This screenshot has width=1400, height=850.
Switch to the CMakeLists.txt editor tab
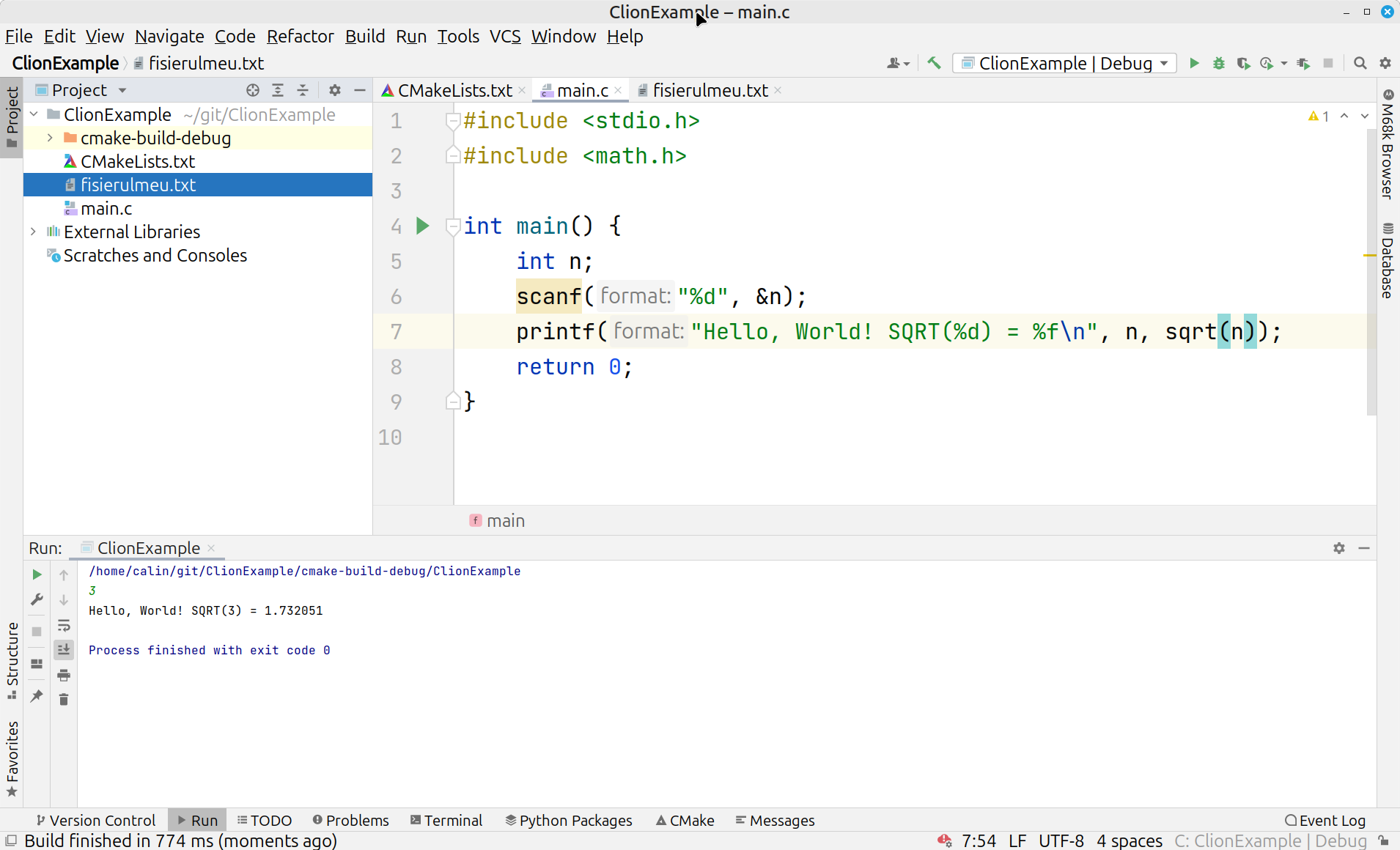454,90
